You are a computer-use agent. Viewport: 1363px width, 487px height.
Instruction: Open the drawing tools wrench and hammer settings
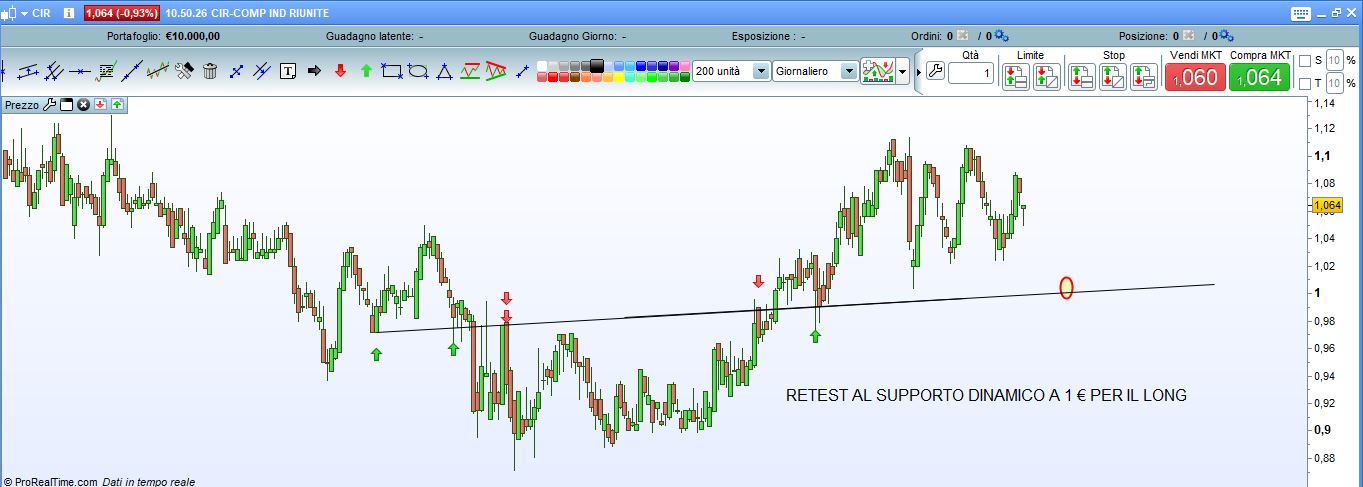(x=183, y=71)
